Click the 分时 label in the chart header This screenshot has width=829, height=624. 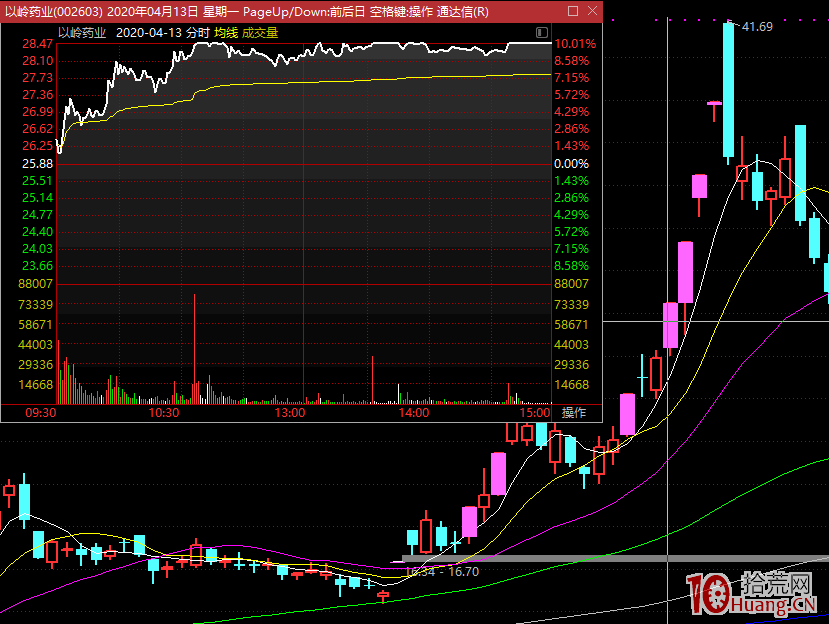coord(198,33)
